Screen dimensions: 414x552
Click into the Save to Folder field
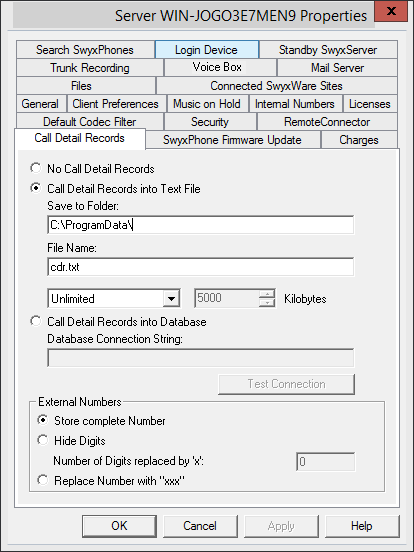point(201,225)
